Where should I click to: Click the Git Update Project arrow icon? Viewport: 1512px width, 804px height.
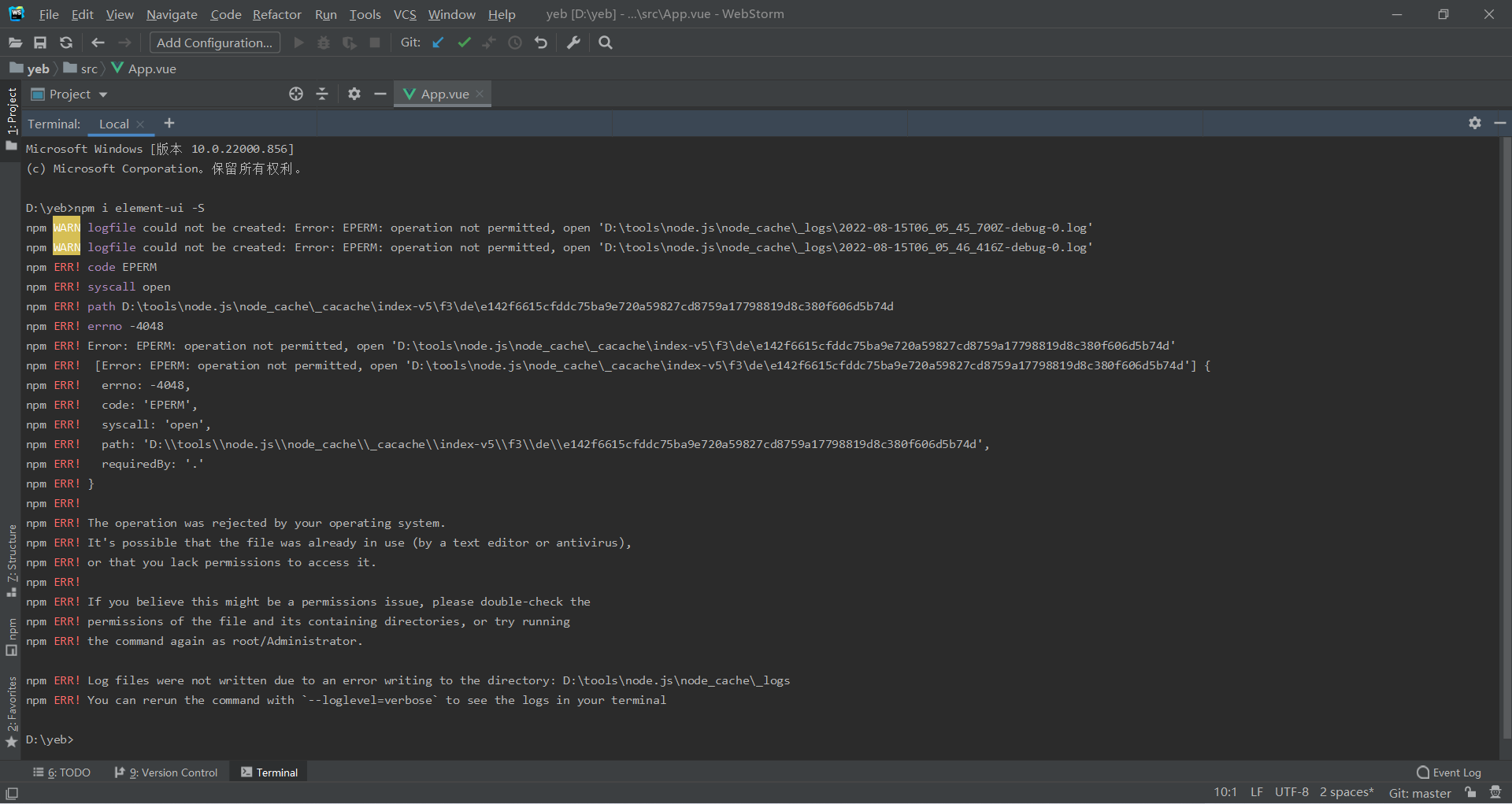(438, 43)
